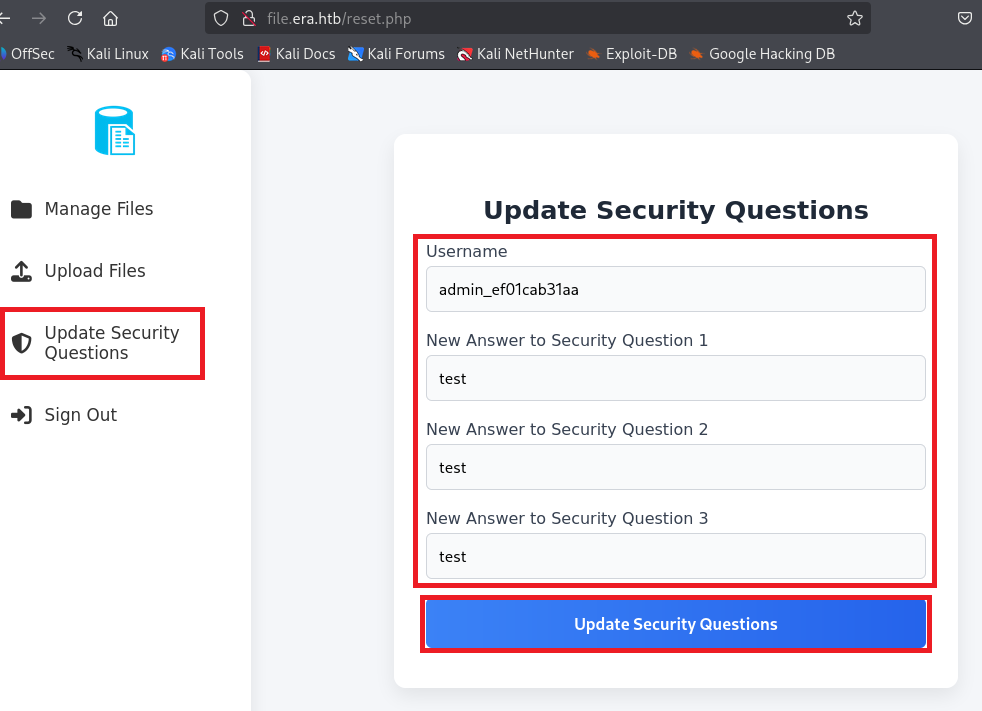Image resolution: width=982 pixels, height=711 pixels.
Task: Submit the Update Security Questions button
Action: (676, 624)
